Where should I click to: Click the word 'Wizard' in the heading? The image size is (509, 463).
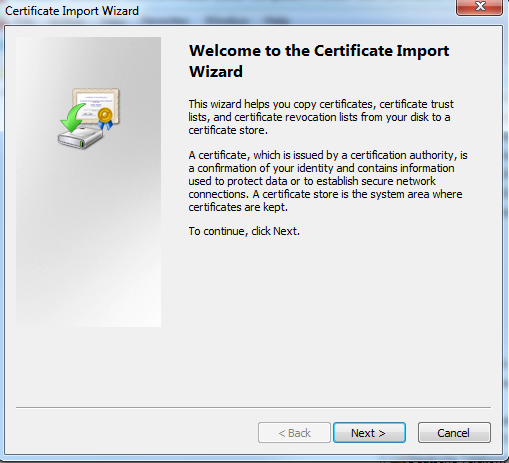(216, 72)
